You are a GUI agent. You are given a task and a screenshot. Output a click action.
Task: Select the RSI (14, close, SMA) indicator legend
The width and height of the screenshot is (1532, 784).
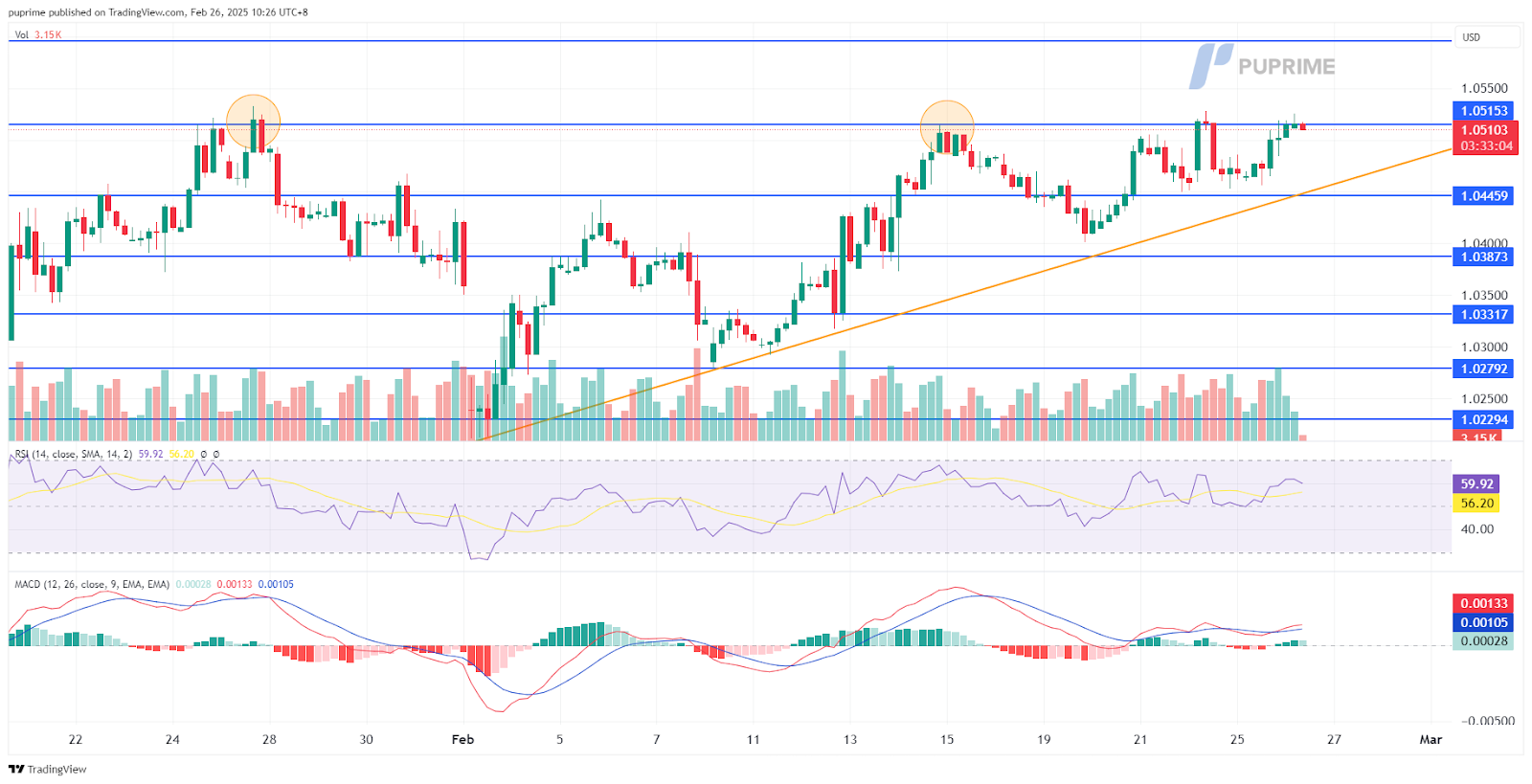(x=116, y=454)
